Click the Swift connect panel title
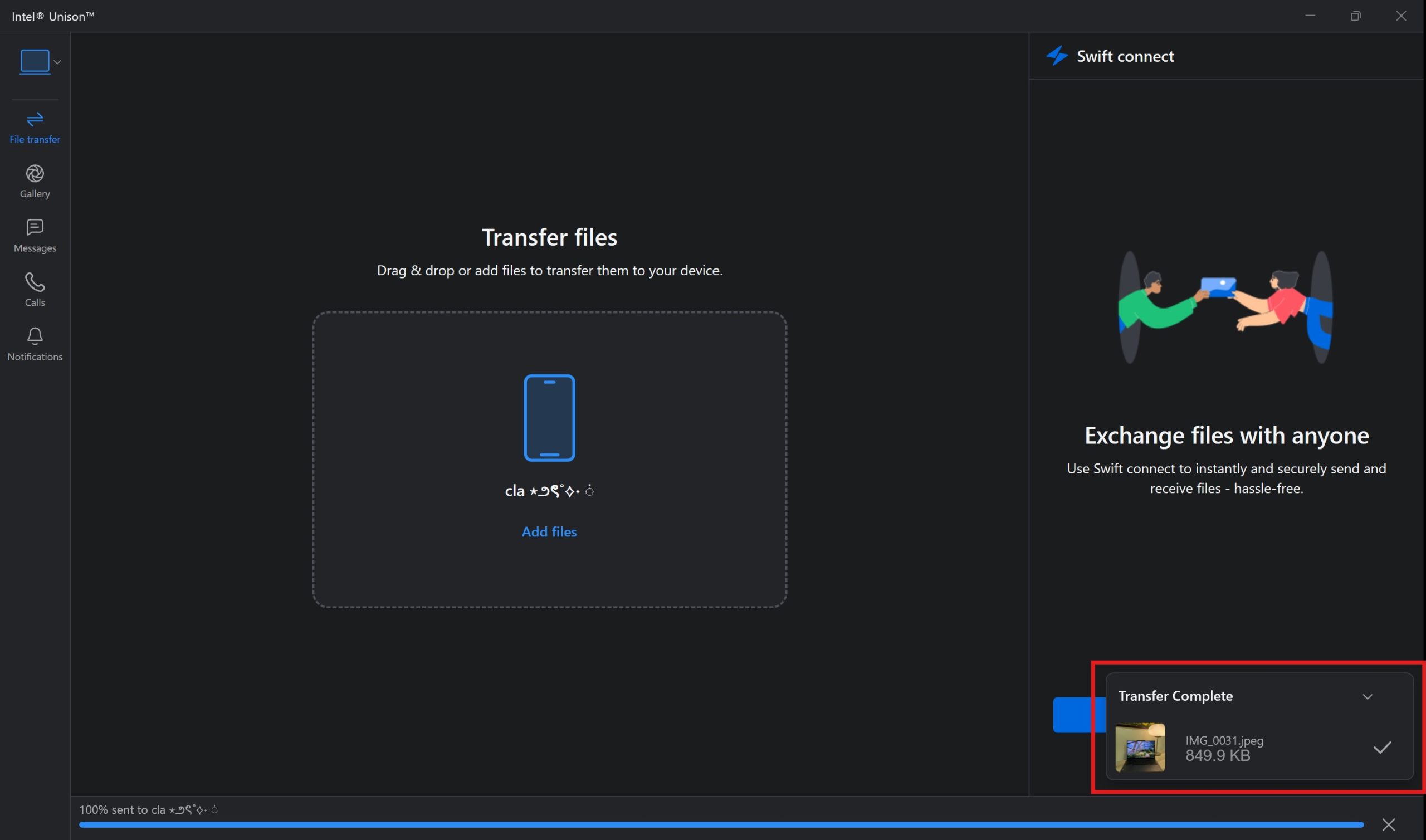The width and height of the screenshot is (1426, 840). coord(1125,57)
